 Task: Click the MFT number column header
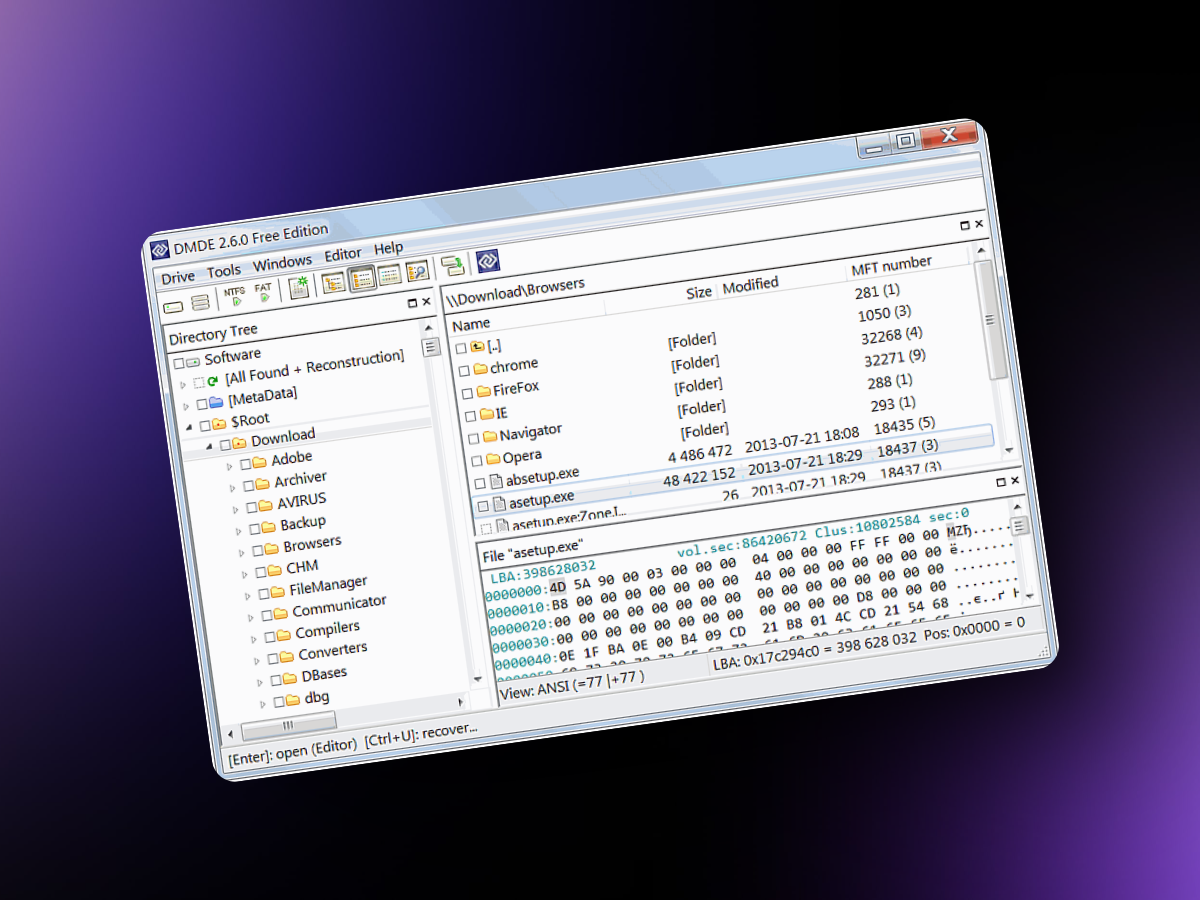[x=891, y=265]
